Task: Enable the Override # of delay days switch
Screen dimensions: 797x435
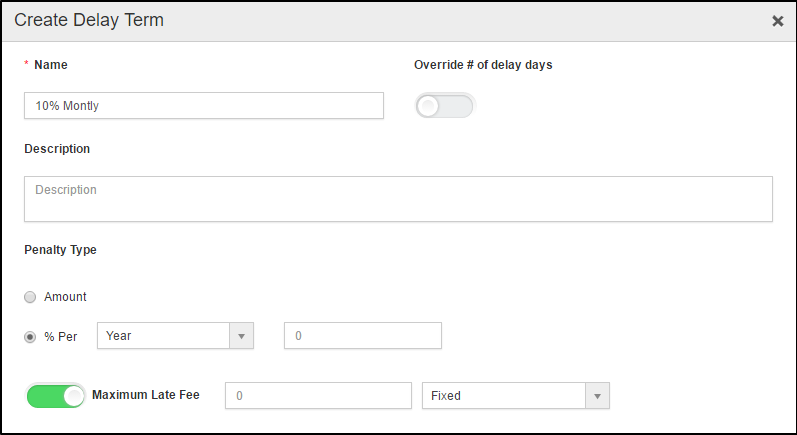Action: click(444, 106)
